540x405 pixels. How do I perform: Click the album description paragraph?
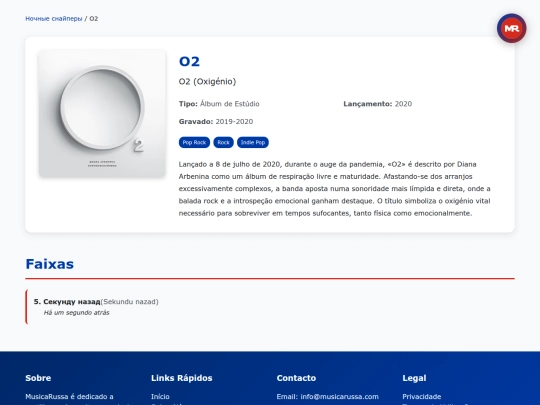335,189
